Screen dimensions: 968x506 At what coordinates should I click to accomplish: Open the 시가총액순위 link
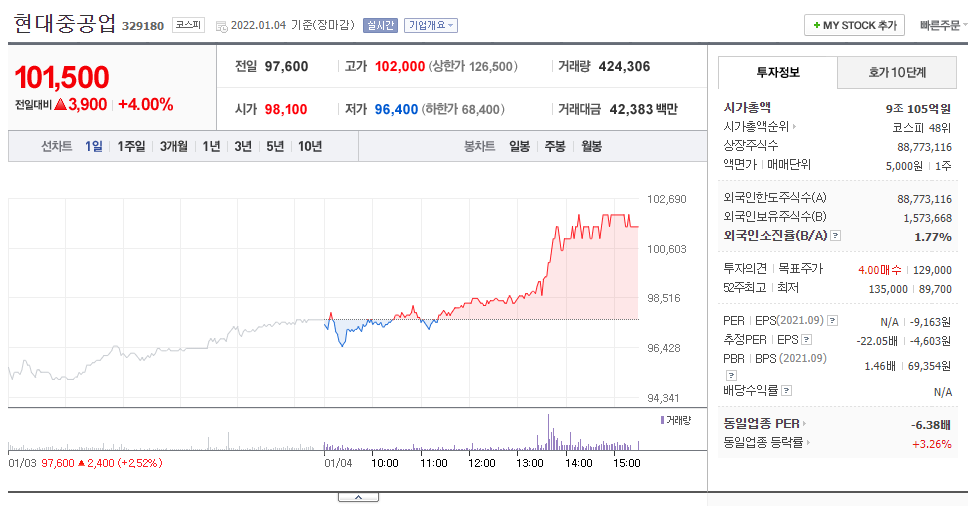pos(760,126)
